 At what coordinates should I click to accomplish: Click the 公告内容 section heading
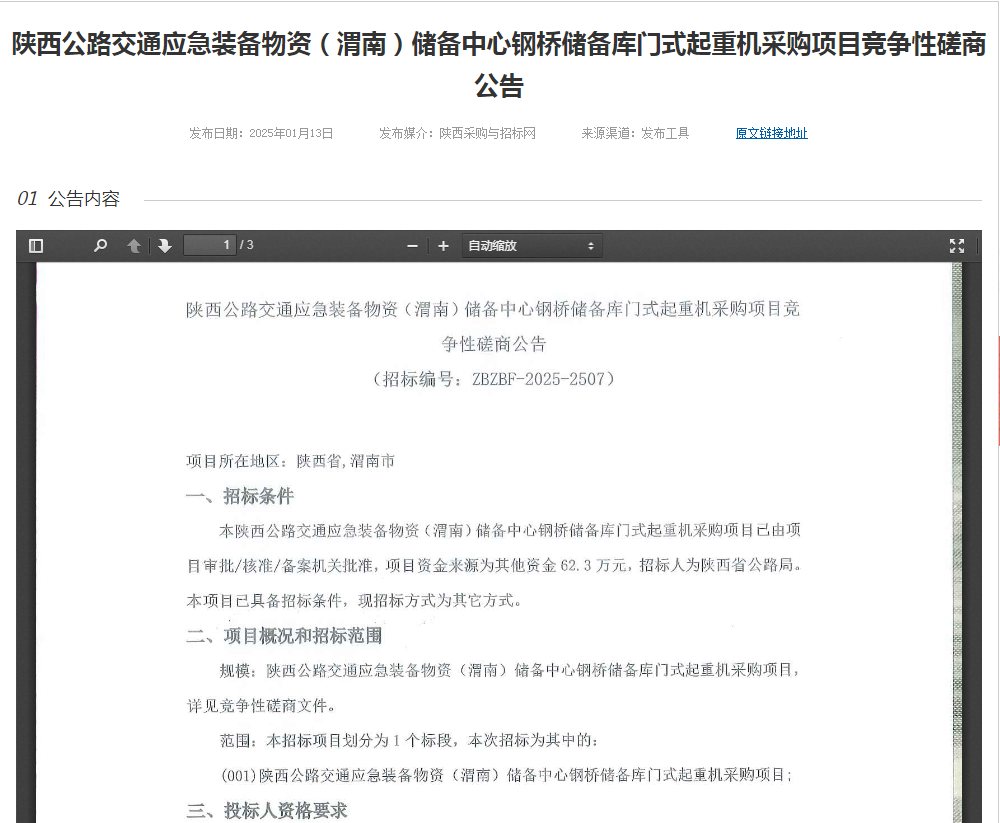pyautogui.click(x=84, y=199)
